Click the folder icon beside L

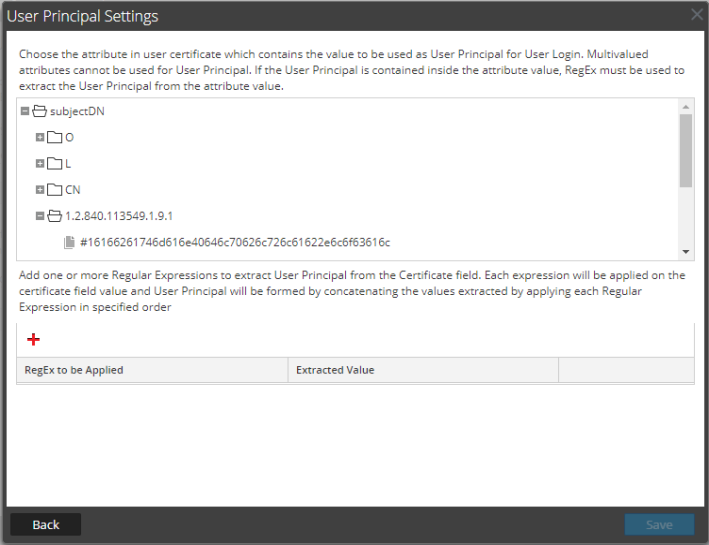(x=55, y=163)
